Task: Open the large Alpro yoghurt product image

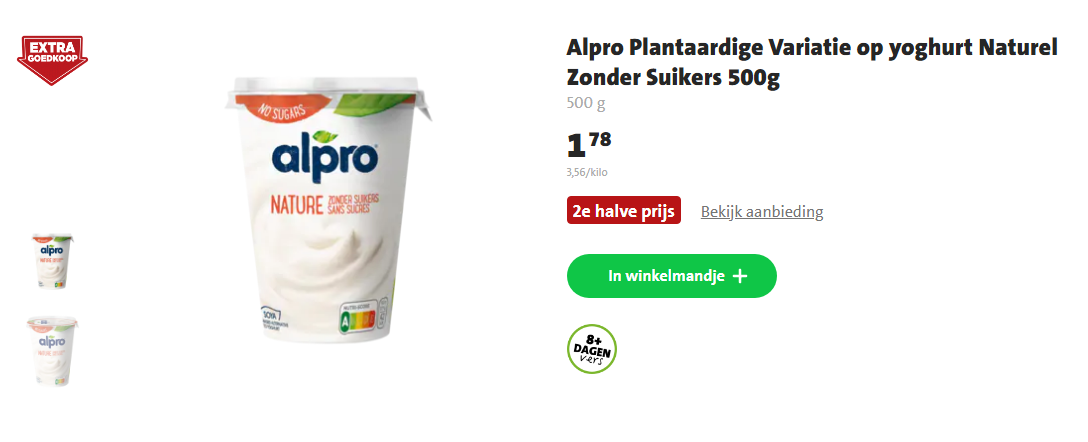Action: point(327,210)
